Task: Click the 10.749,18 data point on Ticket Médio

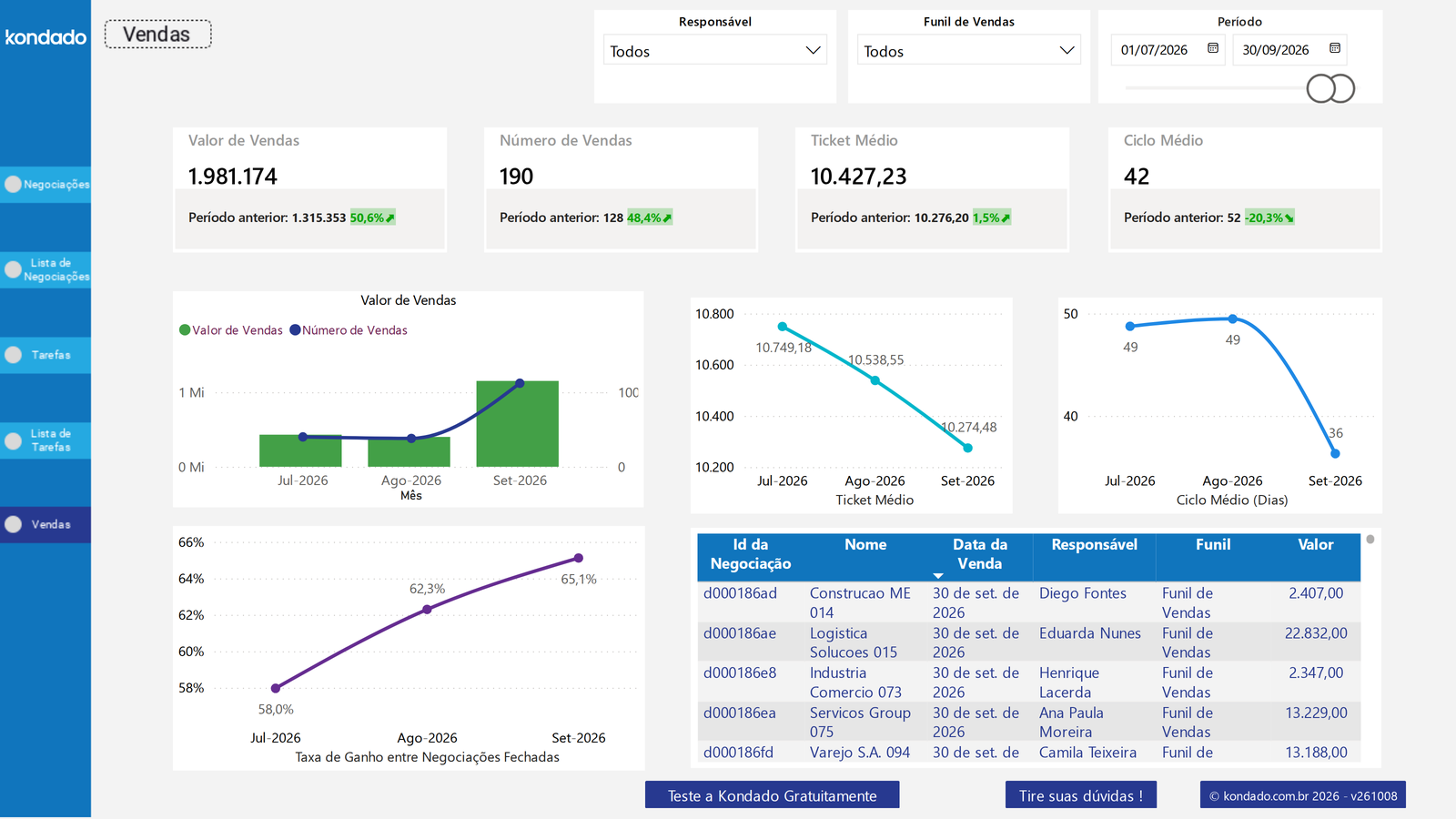Action: coord(783,327)
